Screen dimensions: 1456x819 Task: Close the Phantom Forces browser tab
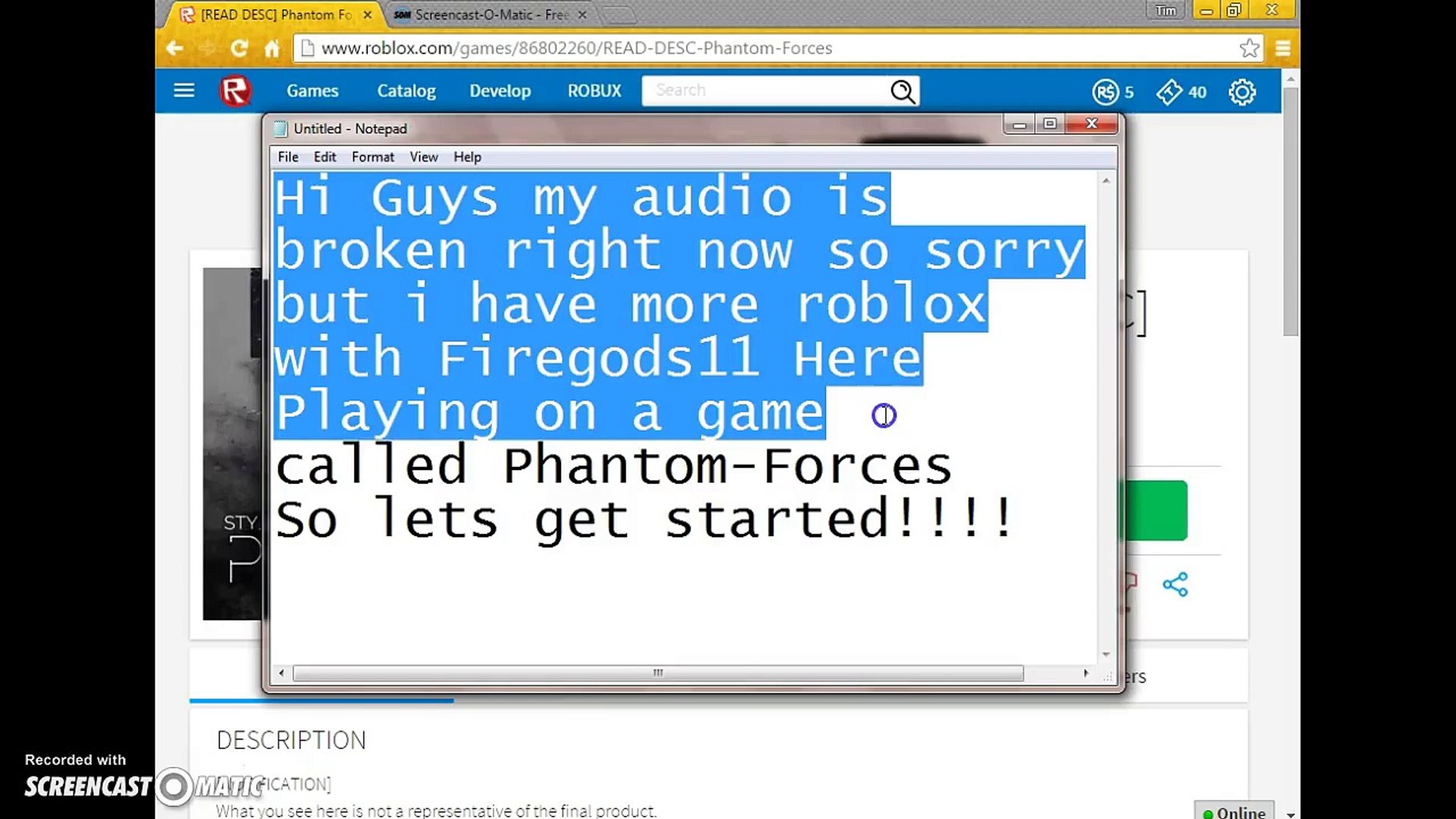pos(368,14)
